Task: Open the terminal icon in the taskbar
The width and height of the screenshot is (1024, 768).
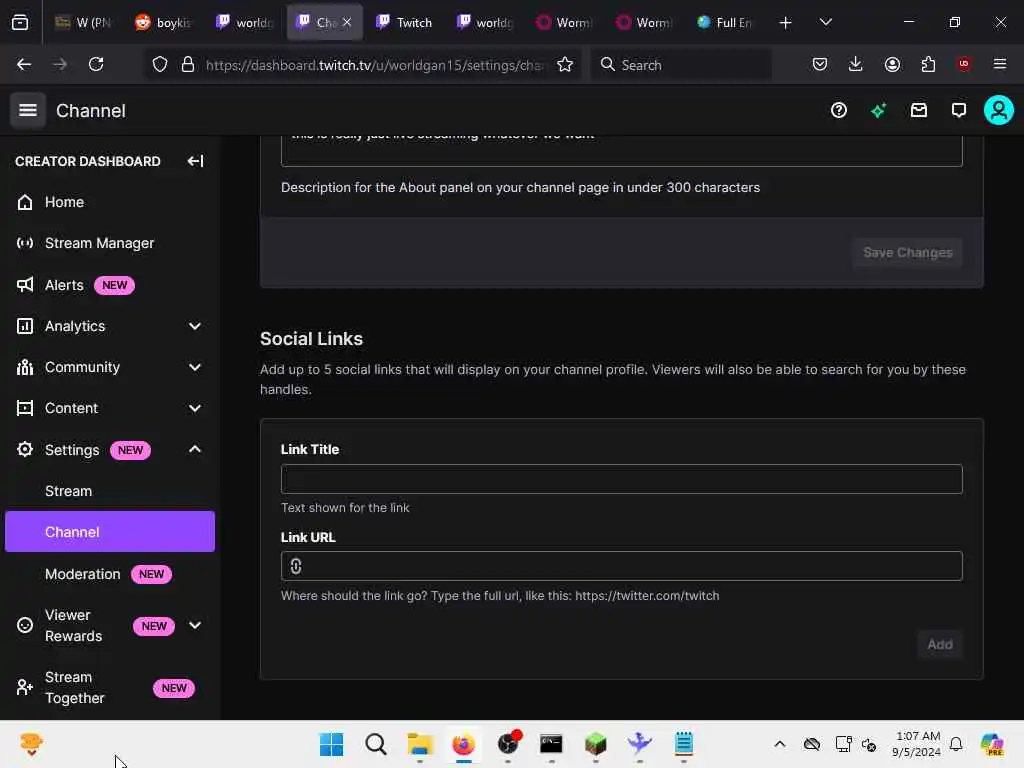Action: tap(551, 744)
